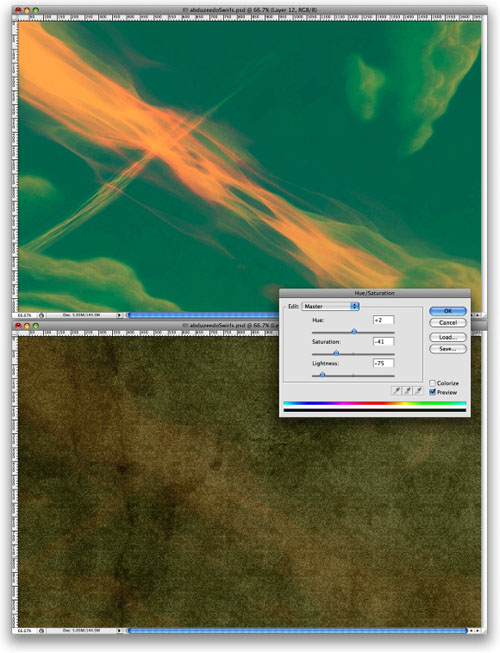
Task: Click the Save... button
Action: click(x=448, y=349)
